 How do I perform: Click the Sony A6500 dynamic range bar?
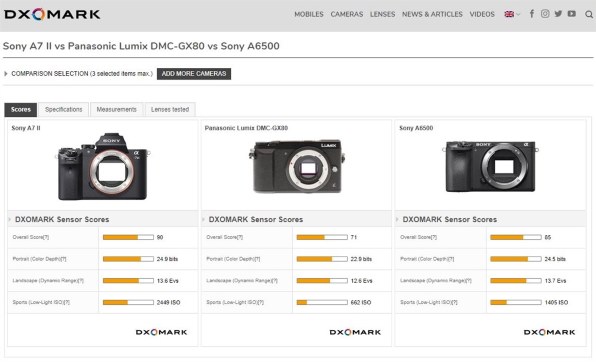516,281
